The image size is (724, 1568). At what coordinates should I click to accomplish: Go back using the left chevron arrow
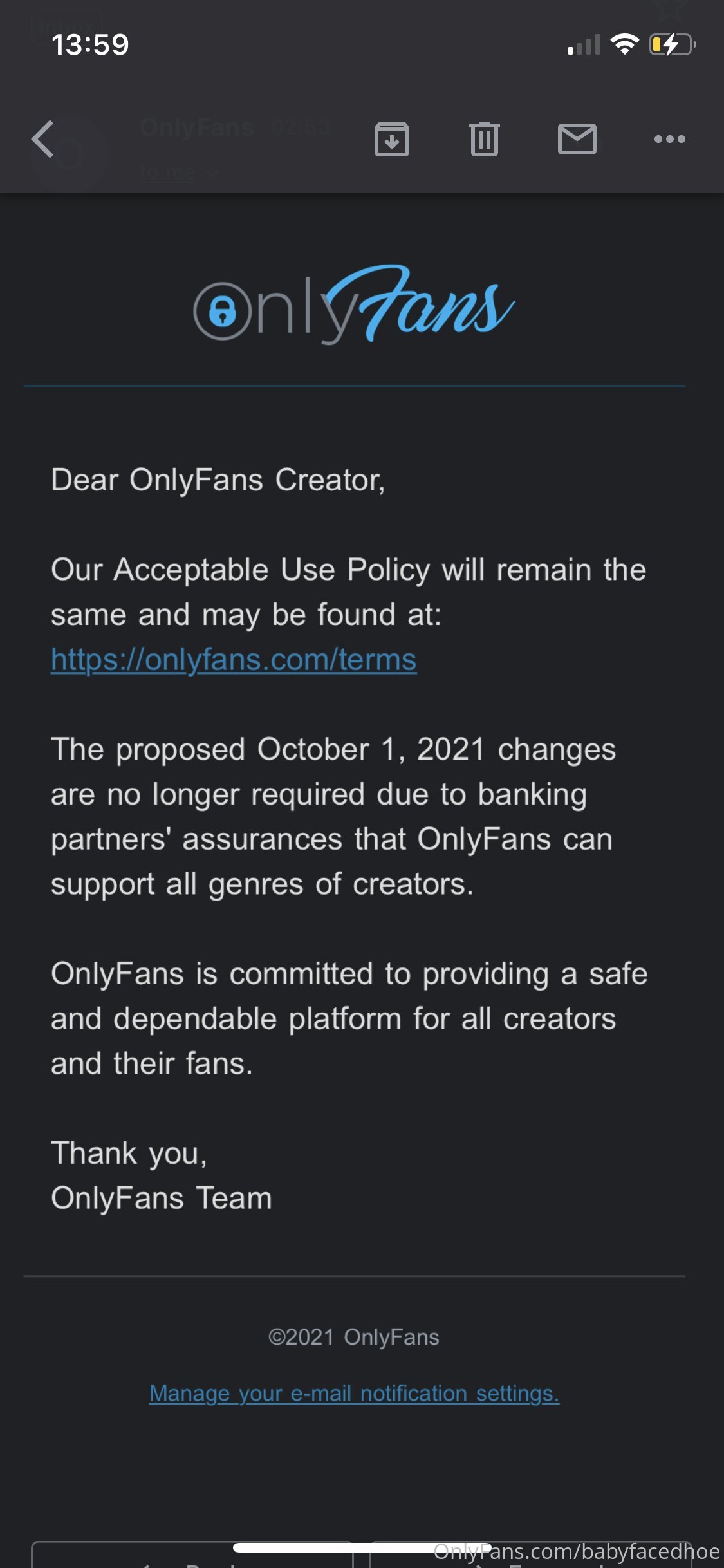(x=42, y=138)
